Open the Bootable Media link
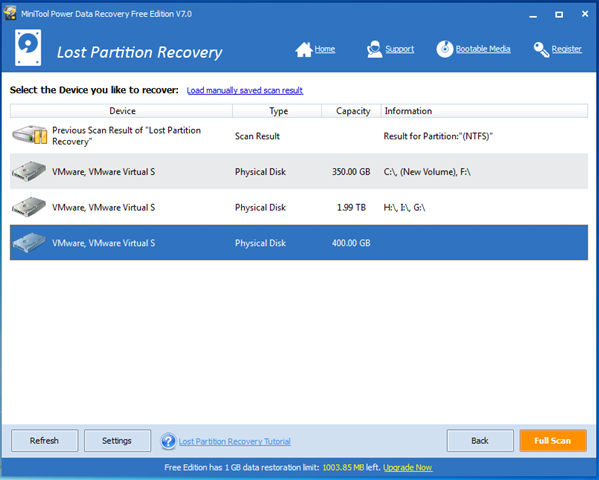The height and width of the screenshot is (480, 599). click(483, 49)
